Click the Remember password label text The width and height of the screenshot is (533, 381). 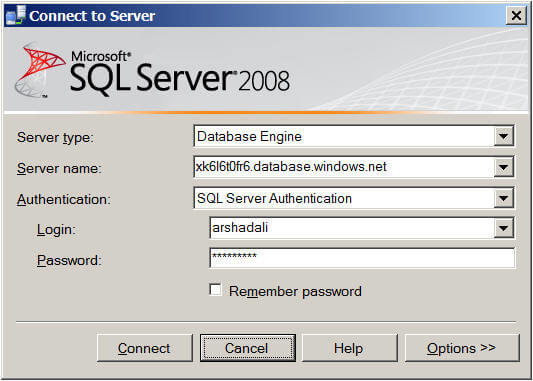tap(295, 291)
